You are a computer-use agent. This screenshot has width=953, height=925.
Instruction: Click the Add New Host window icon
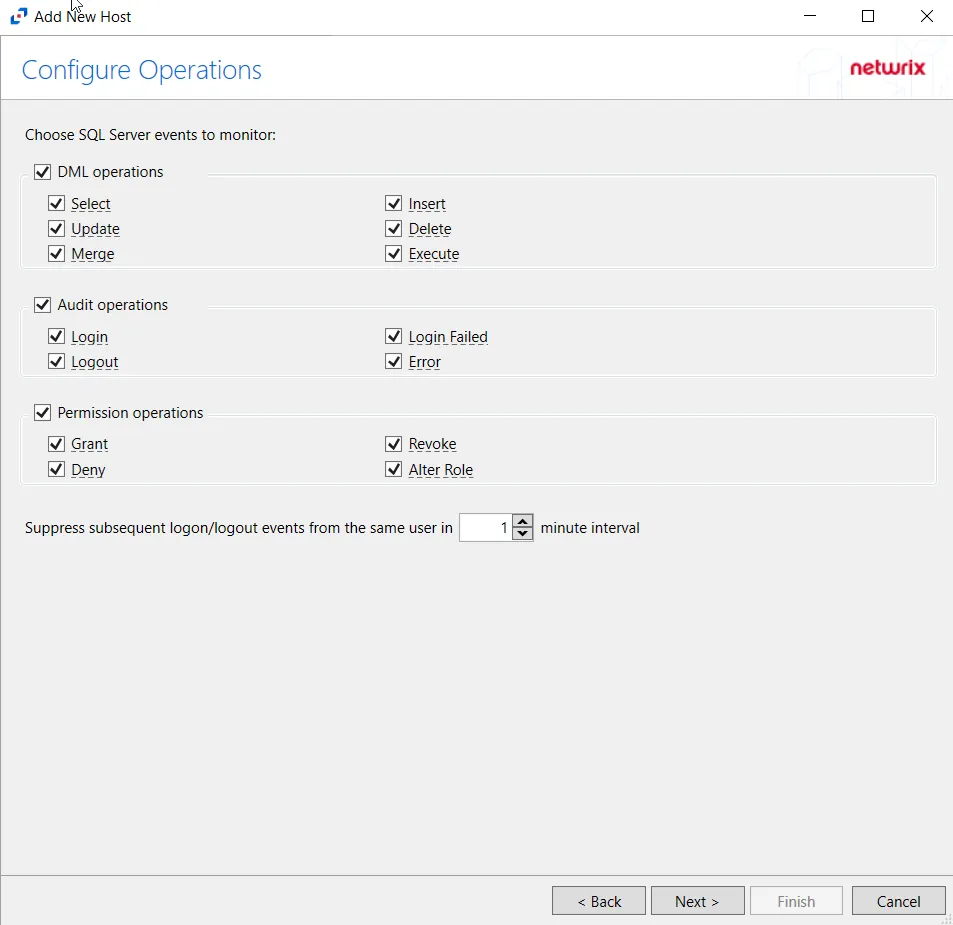19,16
